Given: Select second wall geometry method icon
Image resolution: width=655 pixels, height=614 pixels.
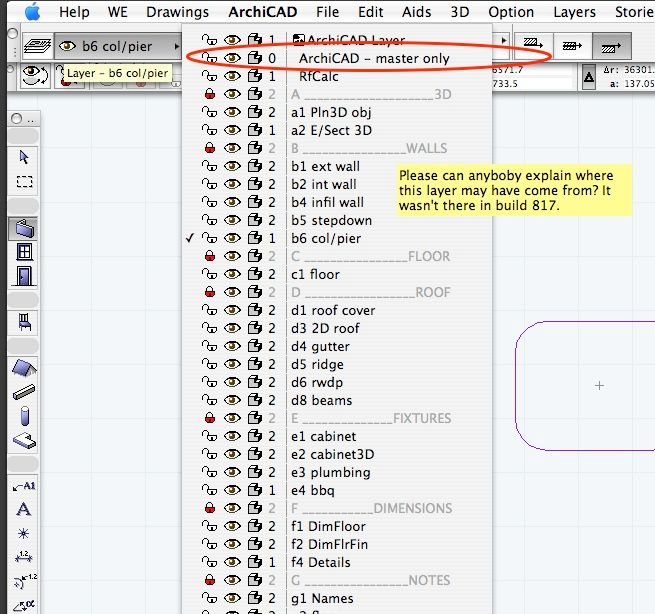Looking at the screenshot, I should (x=571, y=45).
